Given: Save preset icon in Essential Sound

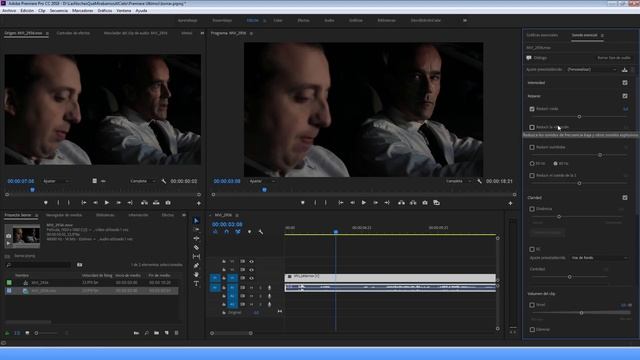Looking at the screenshot, I should click(624, 70).
